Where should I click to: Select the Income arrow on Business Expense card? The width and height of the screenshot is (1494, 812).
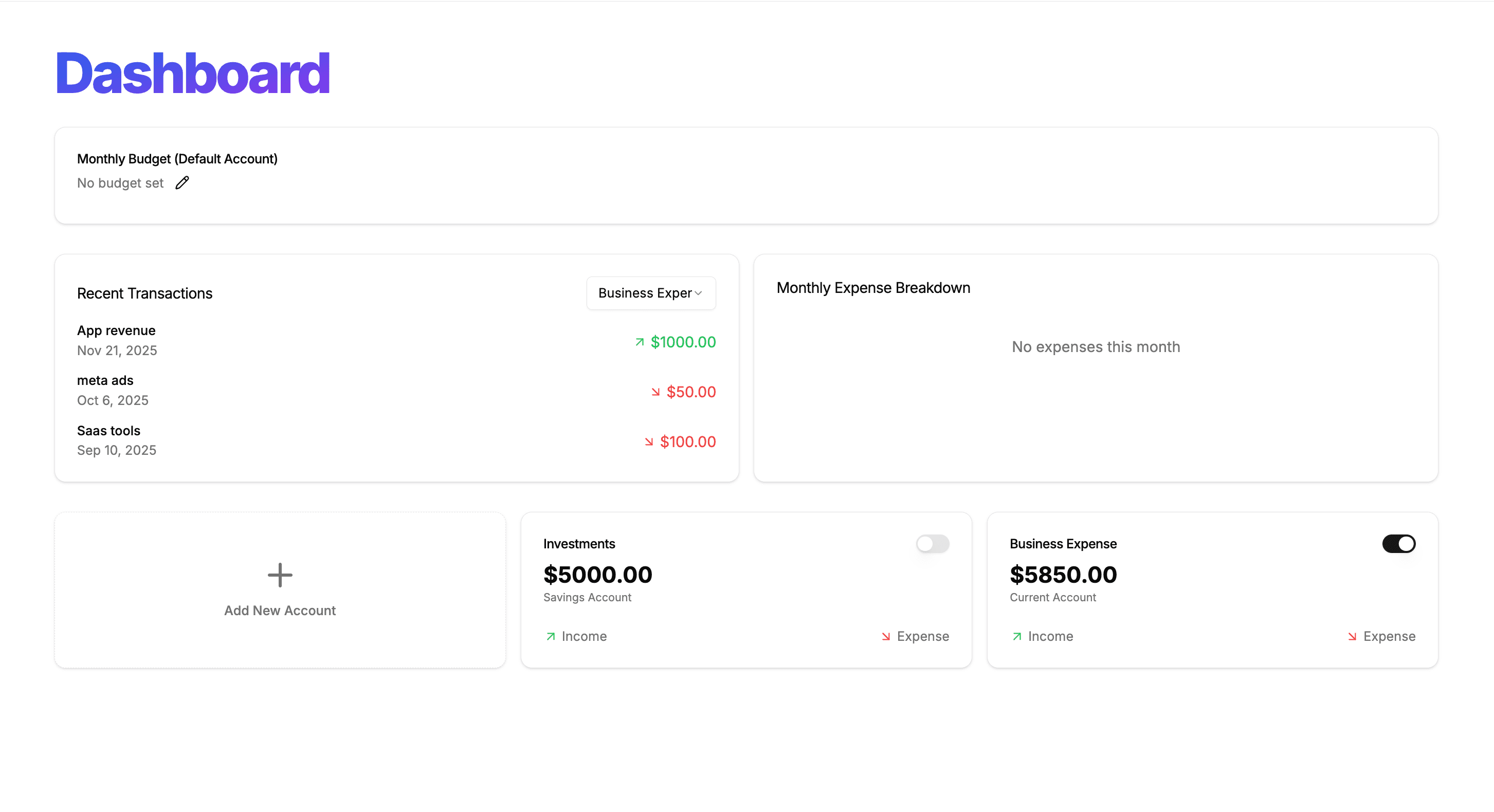point(1017,636)
